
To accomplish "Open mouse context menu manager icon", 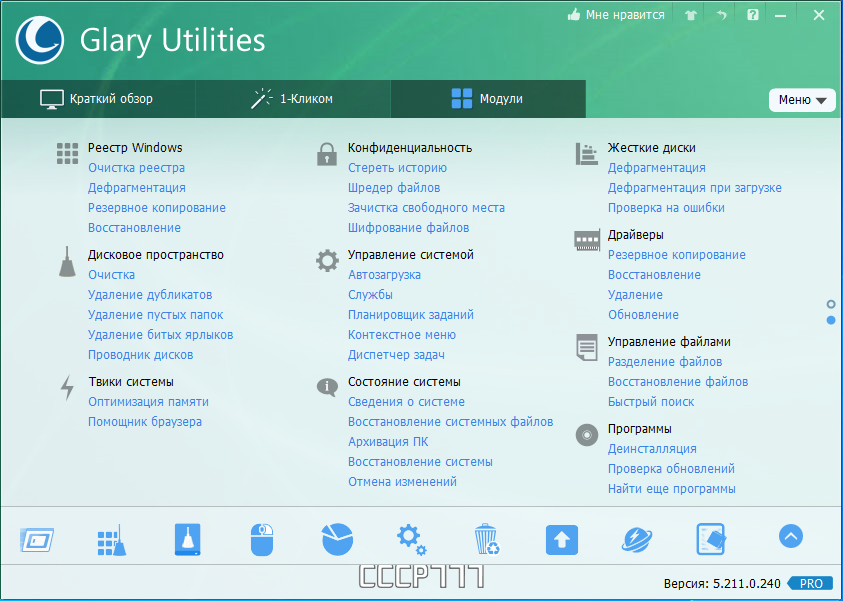I will tap(262, 539).
